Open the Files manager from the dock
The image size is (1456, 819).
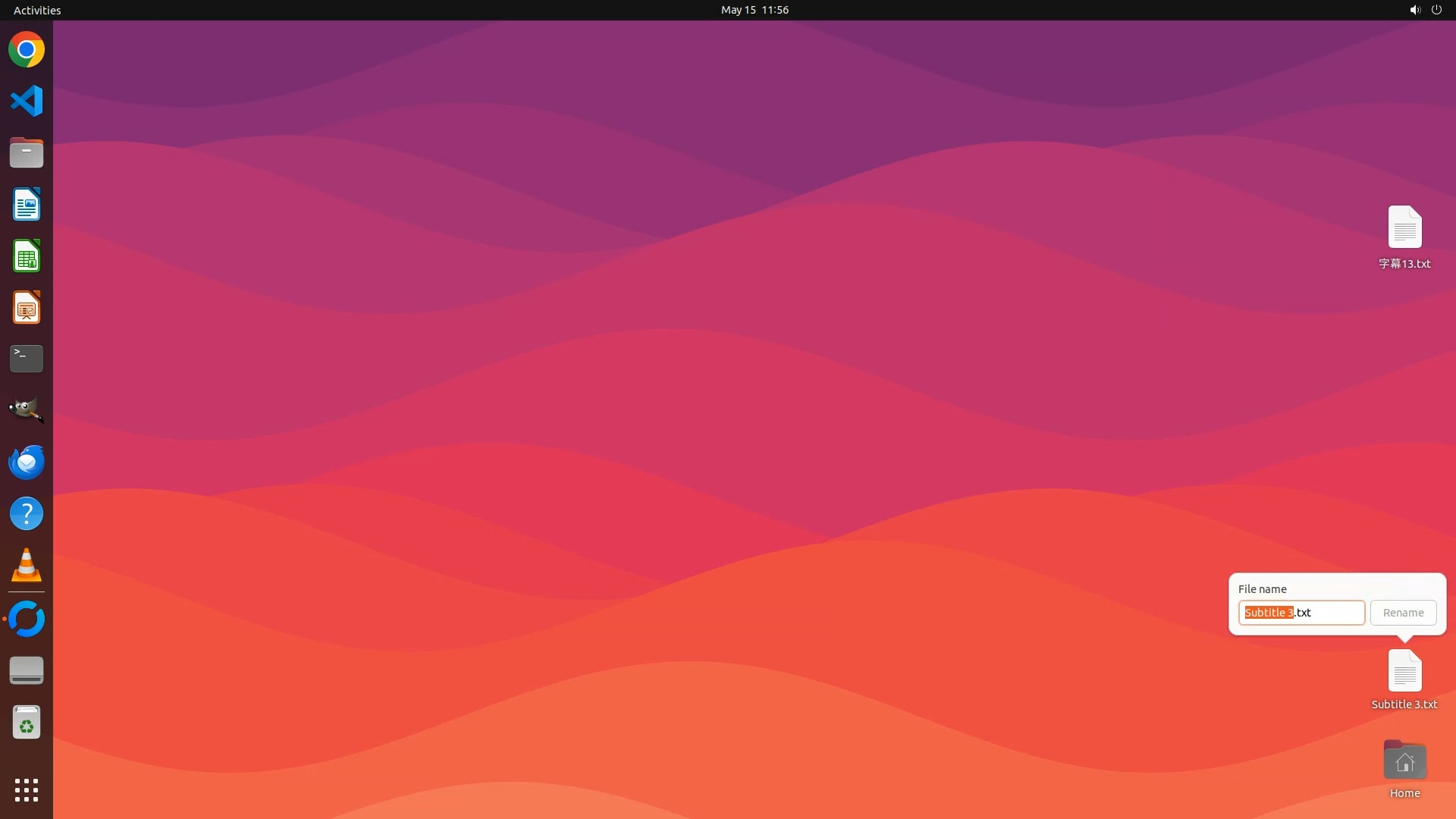point(27,153)
